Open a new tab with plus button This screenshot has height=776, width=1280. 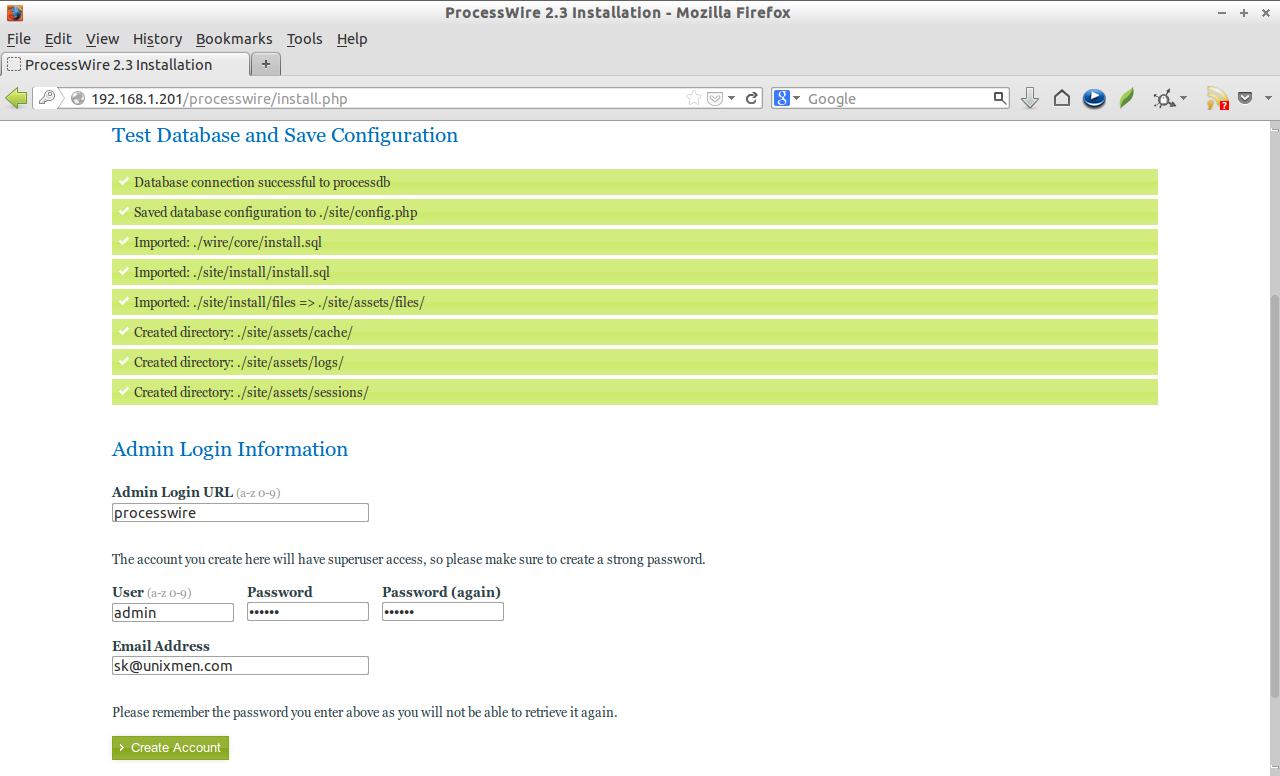[265, 64]
